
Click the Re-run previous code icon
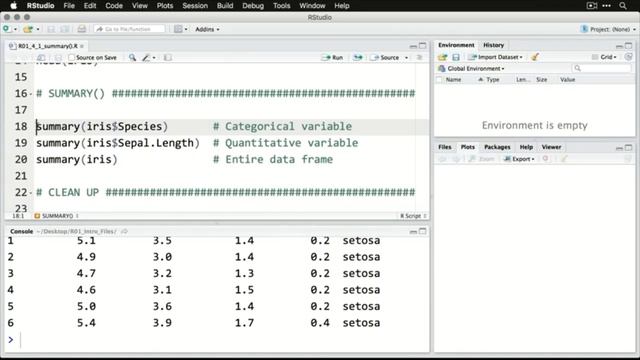pos(358,58)
